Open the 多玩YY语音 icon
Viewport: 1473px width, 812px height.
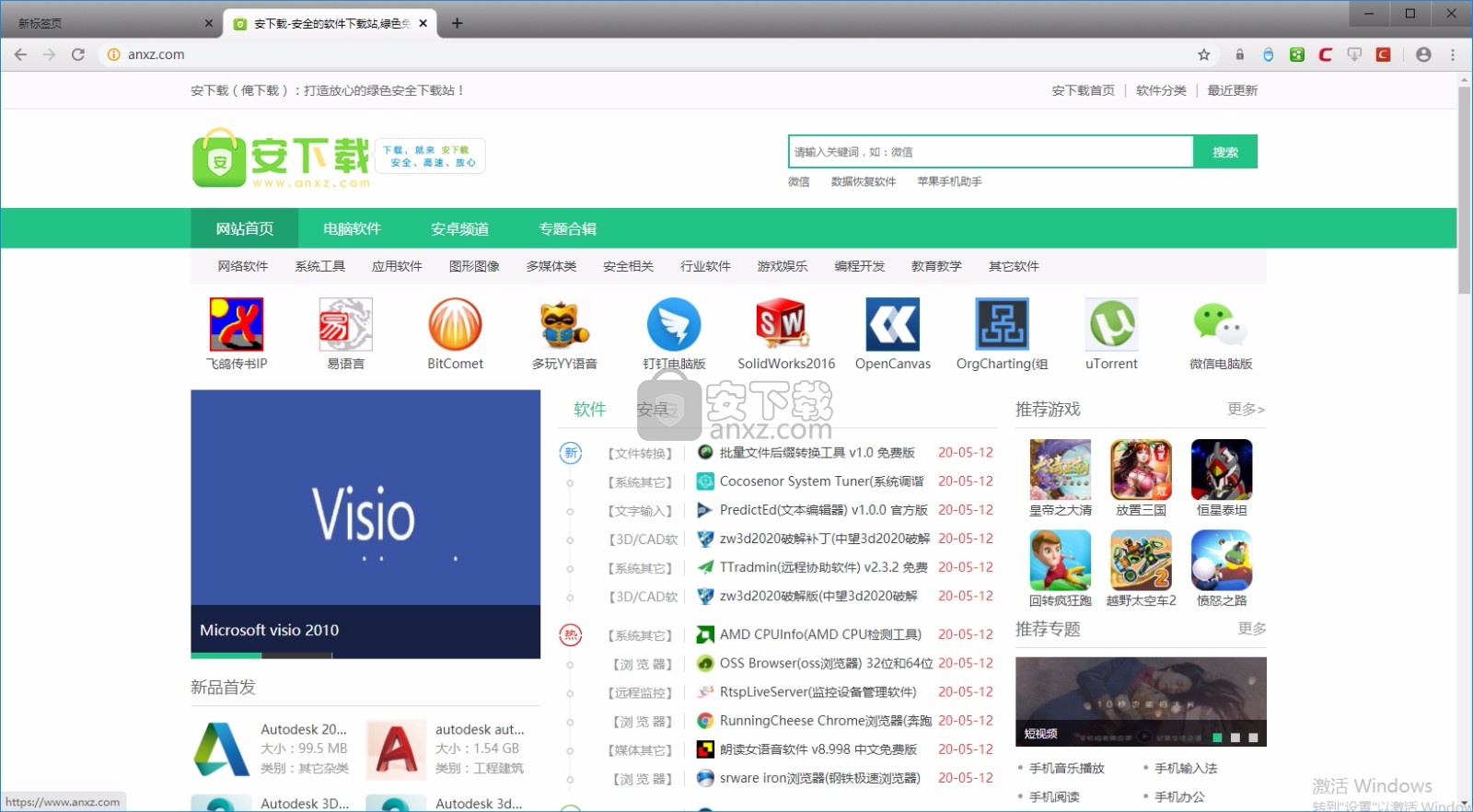click(564, 324)
